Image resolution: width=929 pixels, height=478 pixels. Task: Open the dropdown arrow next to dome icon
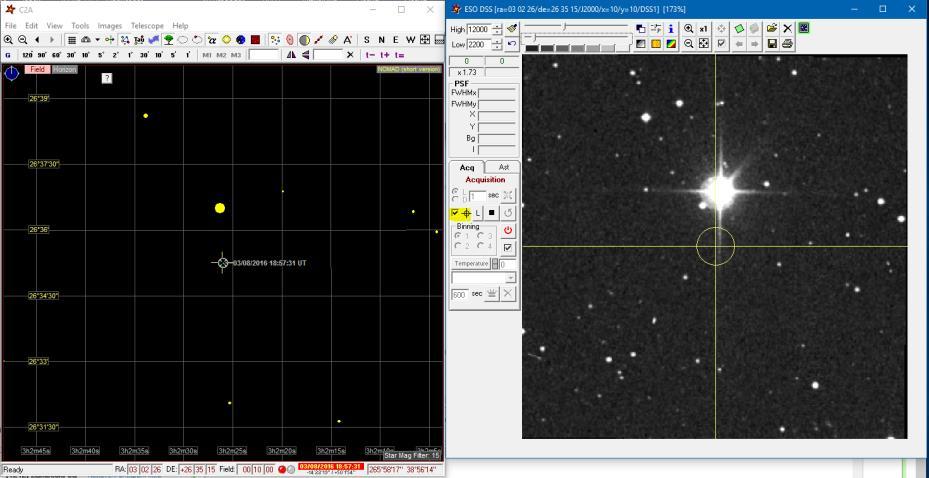click(x=97, y=40)
